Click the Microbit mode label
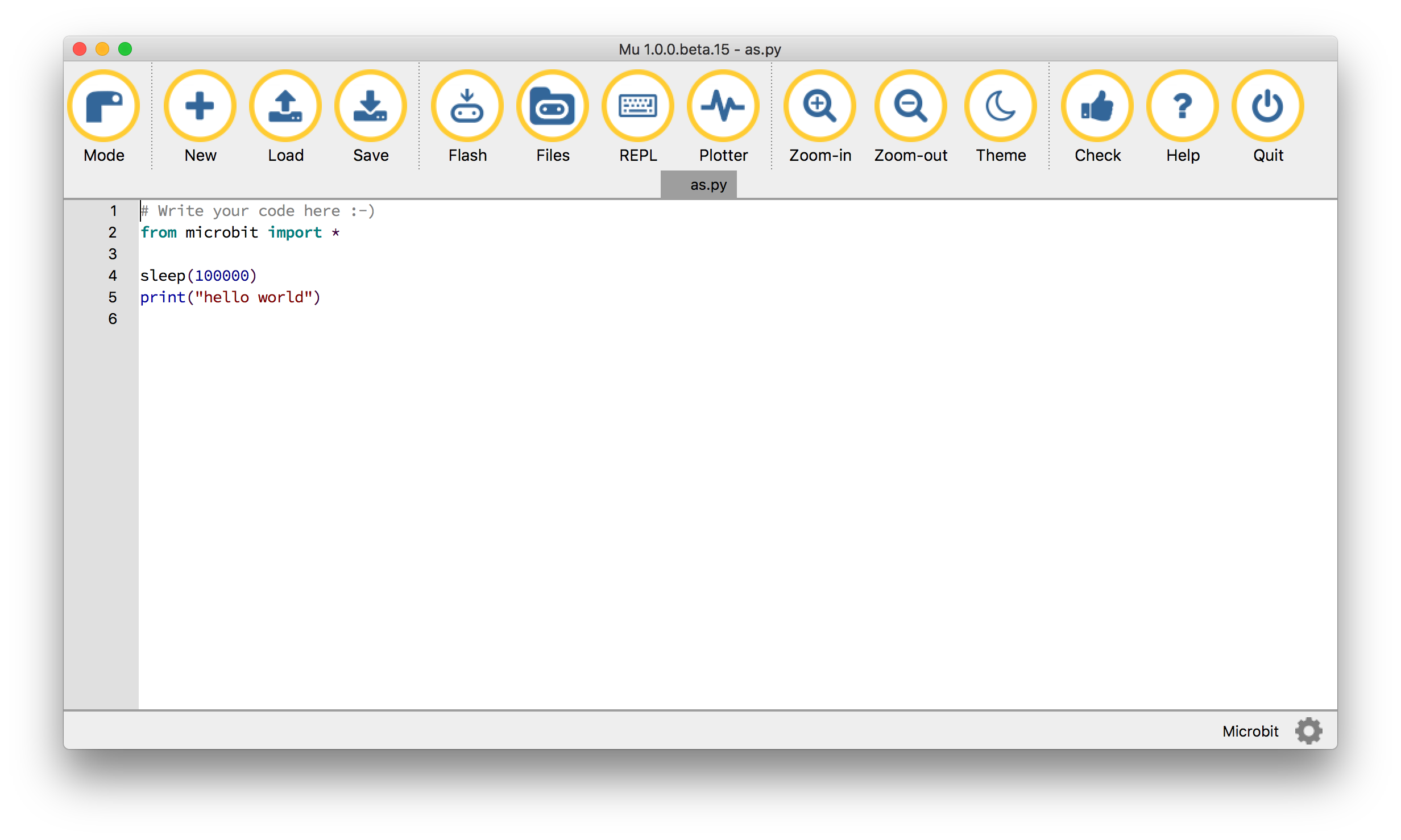The image size is (1401, 840). pos(1250,731)
